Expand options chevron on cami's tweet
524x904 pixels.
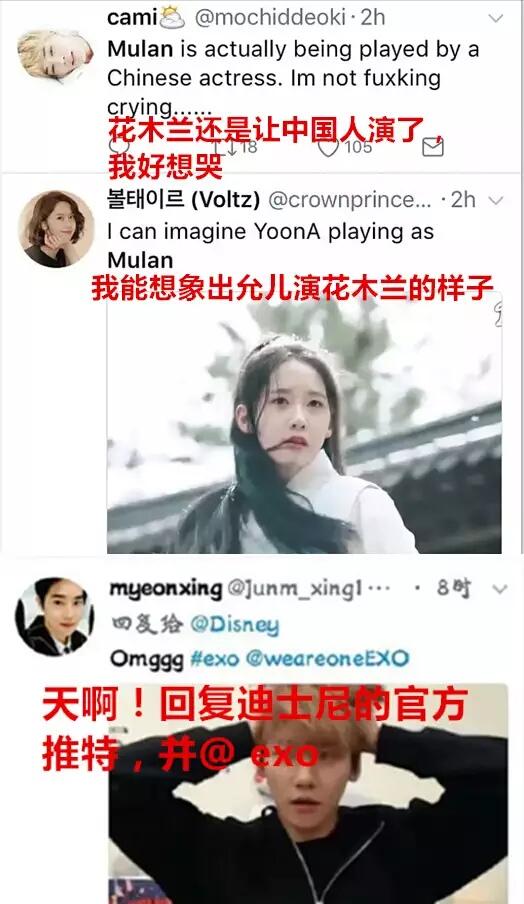[x=496, y=18]
